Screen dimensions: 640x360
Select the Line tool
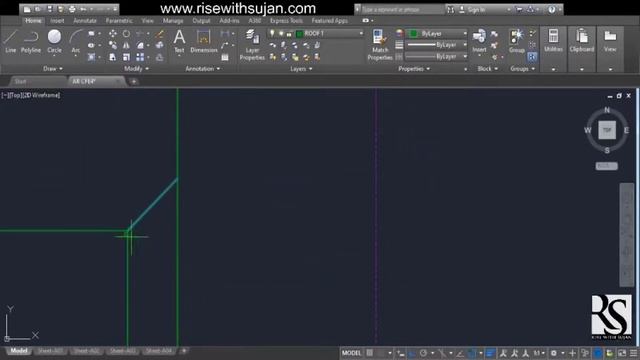click(10, 41)
